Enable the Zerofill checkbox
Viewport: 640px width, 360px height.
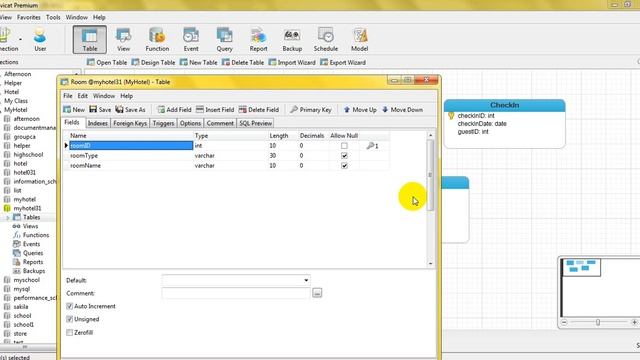69,333
